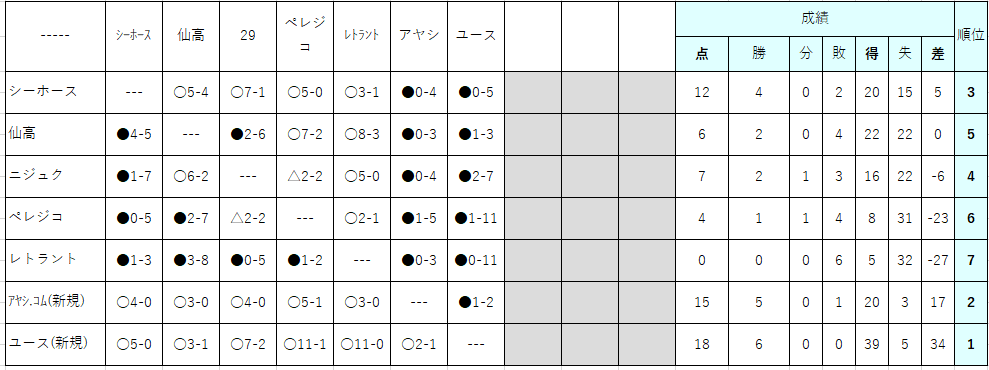Select the ユース(新規) row label
This screenshot has height=370, width=989.
(56, 344)
